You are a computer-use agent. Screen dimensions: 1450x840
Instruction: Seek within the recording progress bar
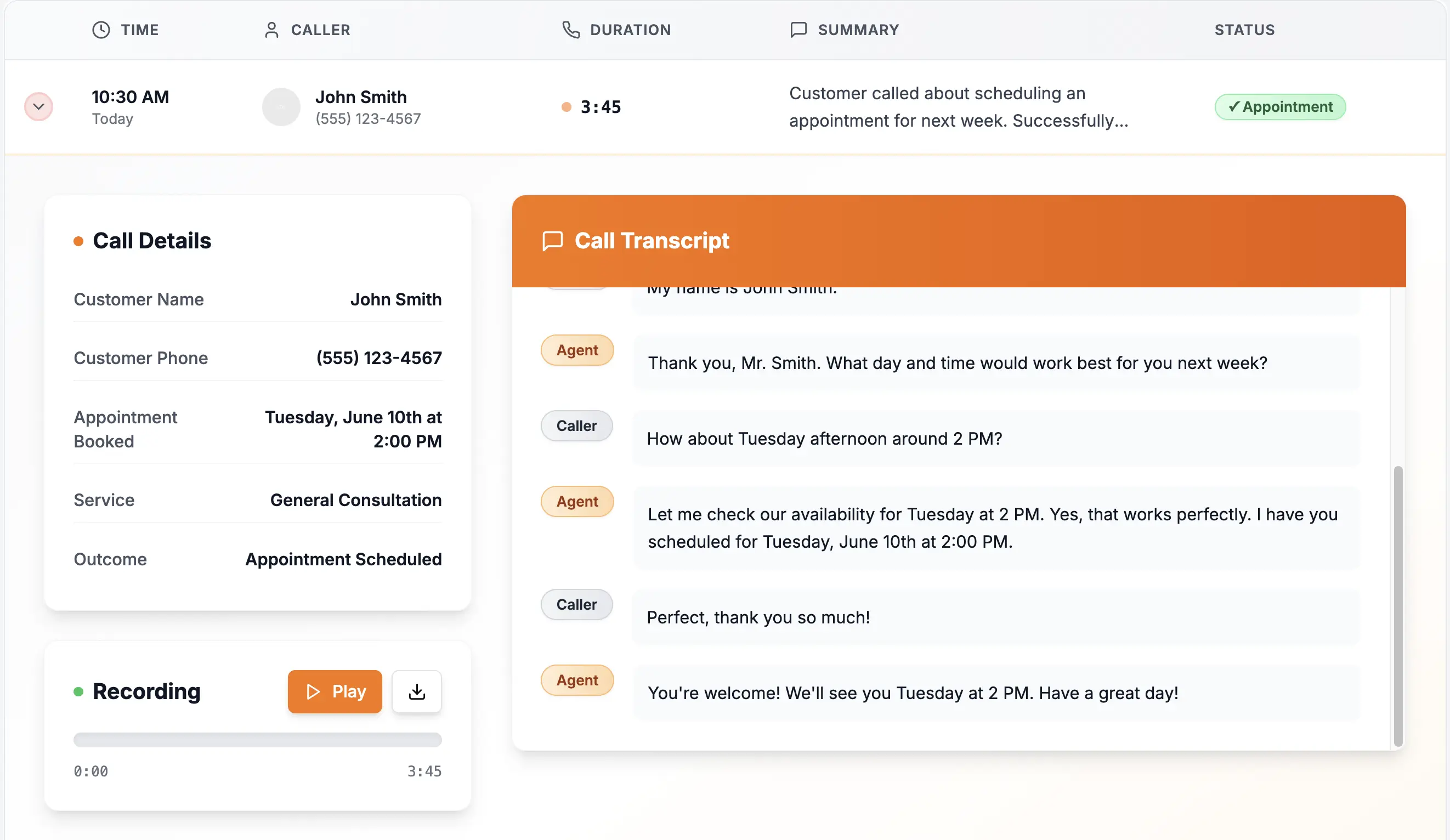[258, 739]
